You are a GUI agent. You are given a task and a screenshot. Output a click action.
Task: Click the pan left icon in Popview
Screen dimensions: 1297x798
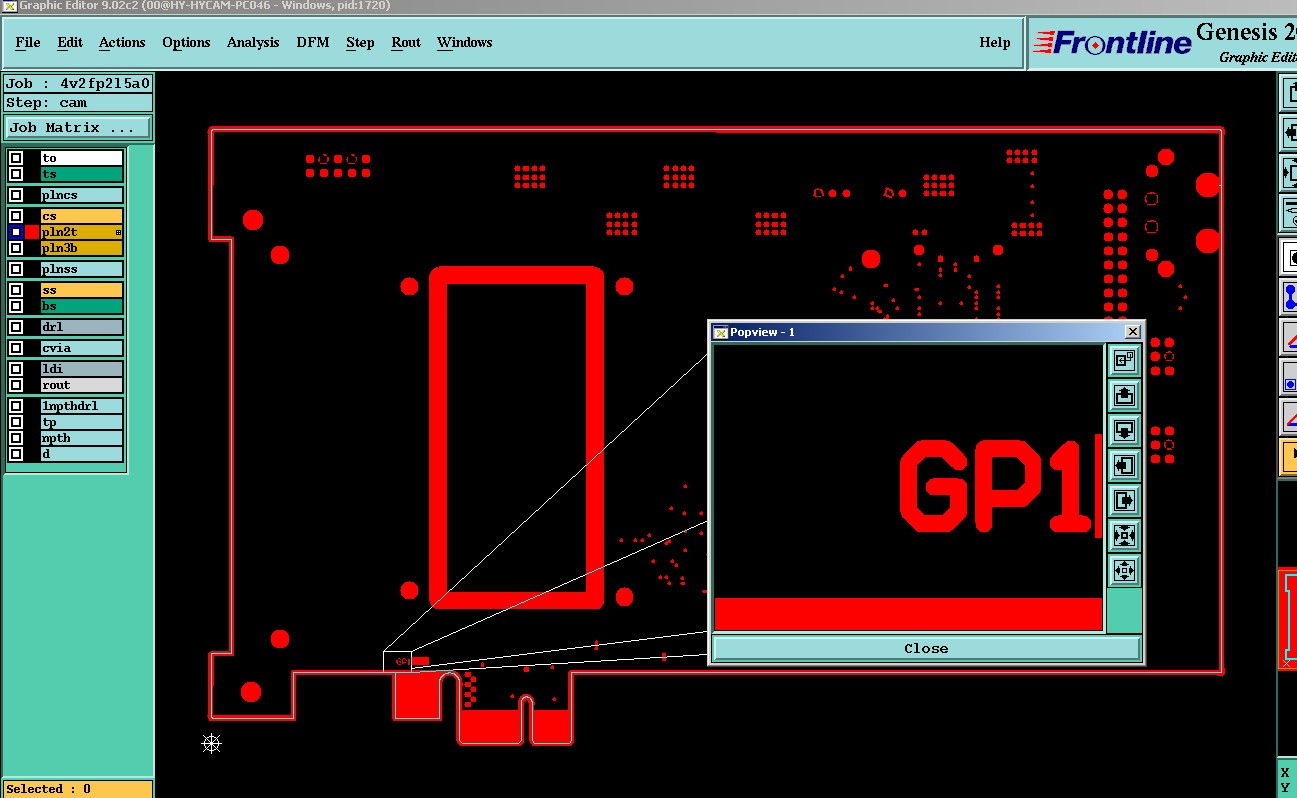1124,466
